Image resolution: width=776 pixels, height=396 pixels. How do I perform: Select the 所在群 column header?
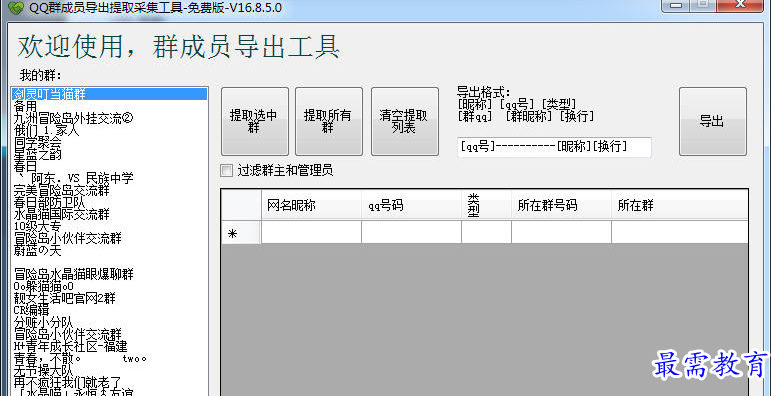(x=679, y=205)
